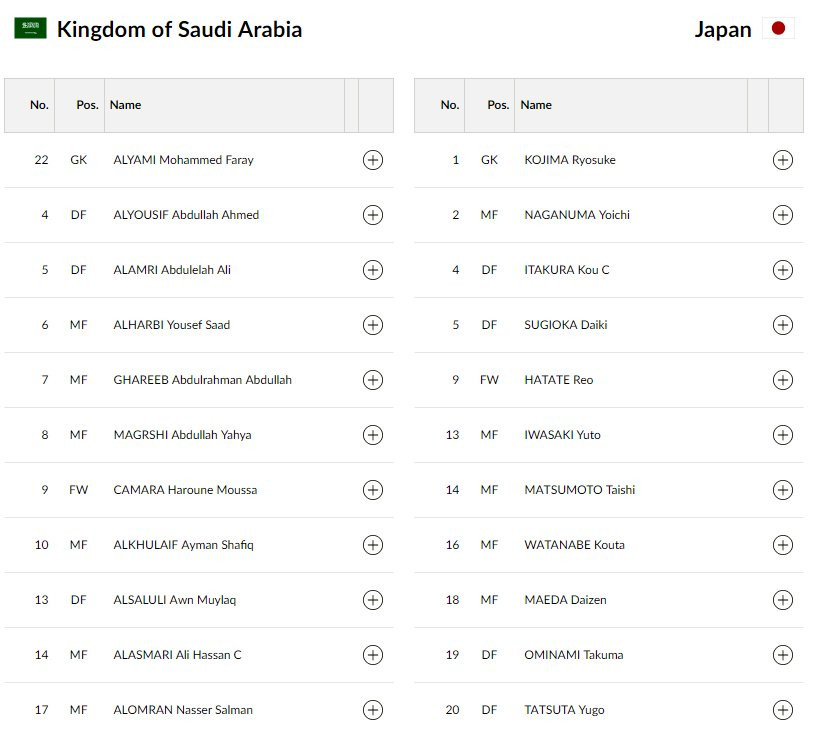Expand KOJIMA Ryosuke goalkeeper row
Image resolution: width=813 pixels, height=749 pixels.
782,160
